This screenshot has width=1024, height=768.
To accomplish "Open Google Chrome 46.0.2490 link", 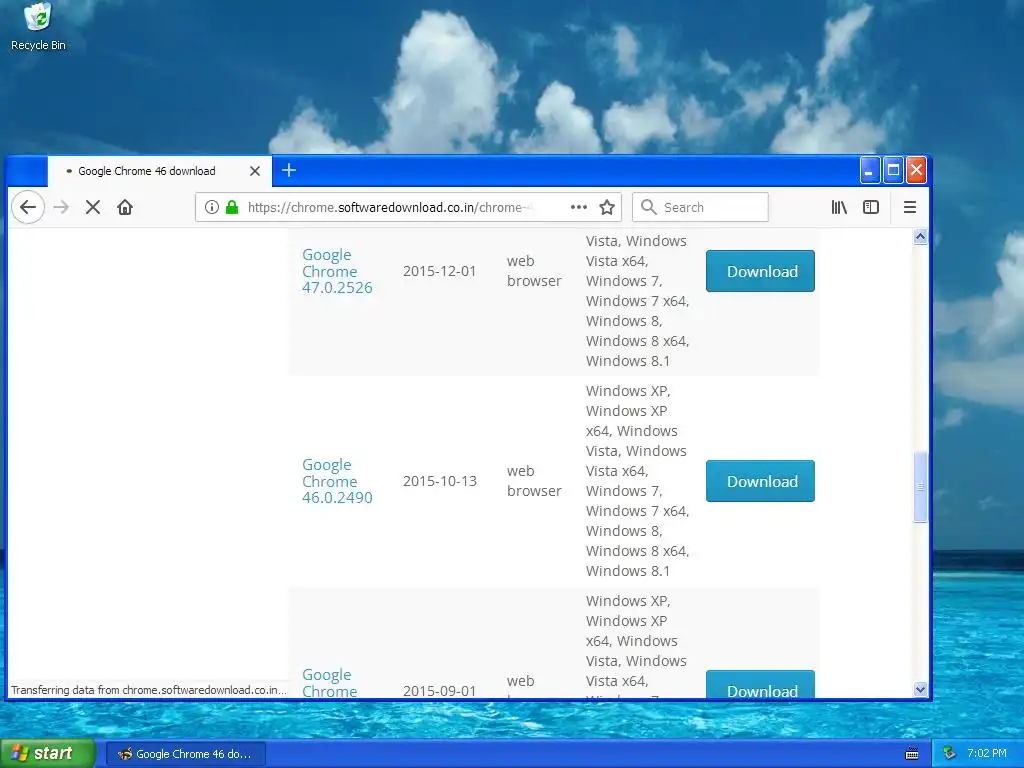I will point(337,481).
